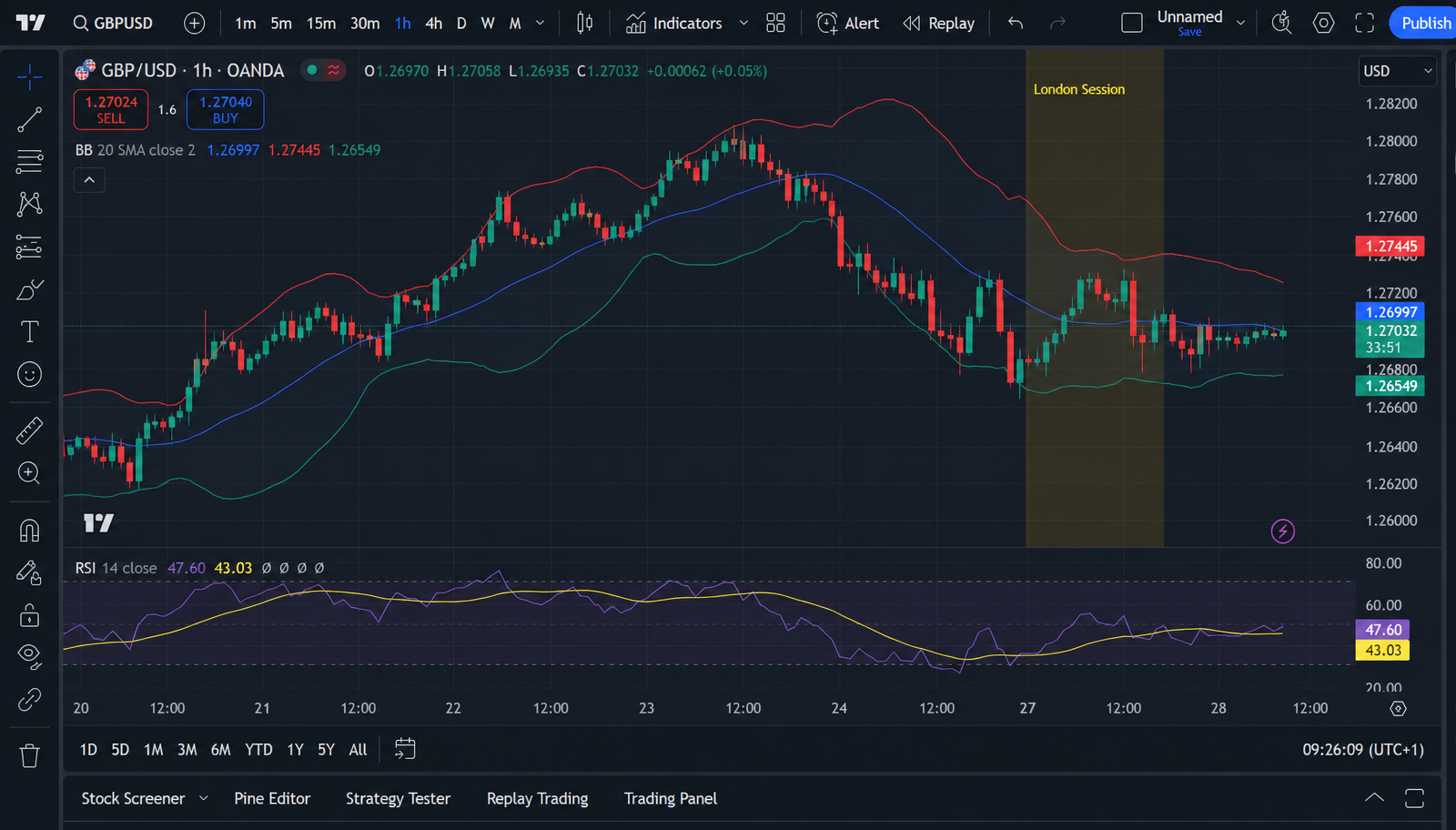Open the USD currency dropdown
1456x830 pixels.
tap(1397, 71)
